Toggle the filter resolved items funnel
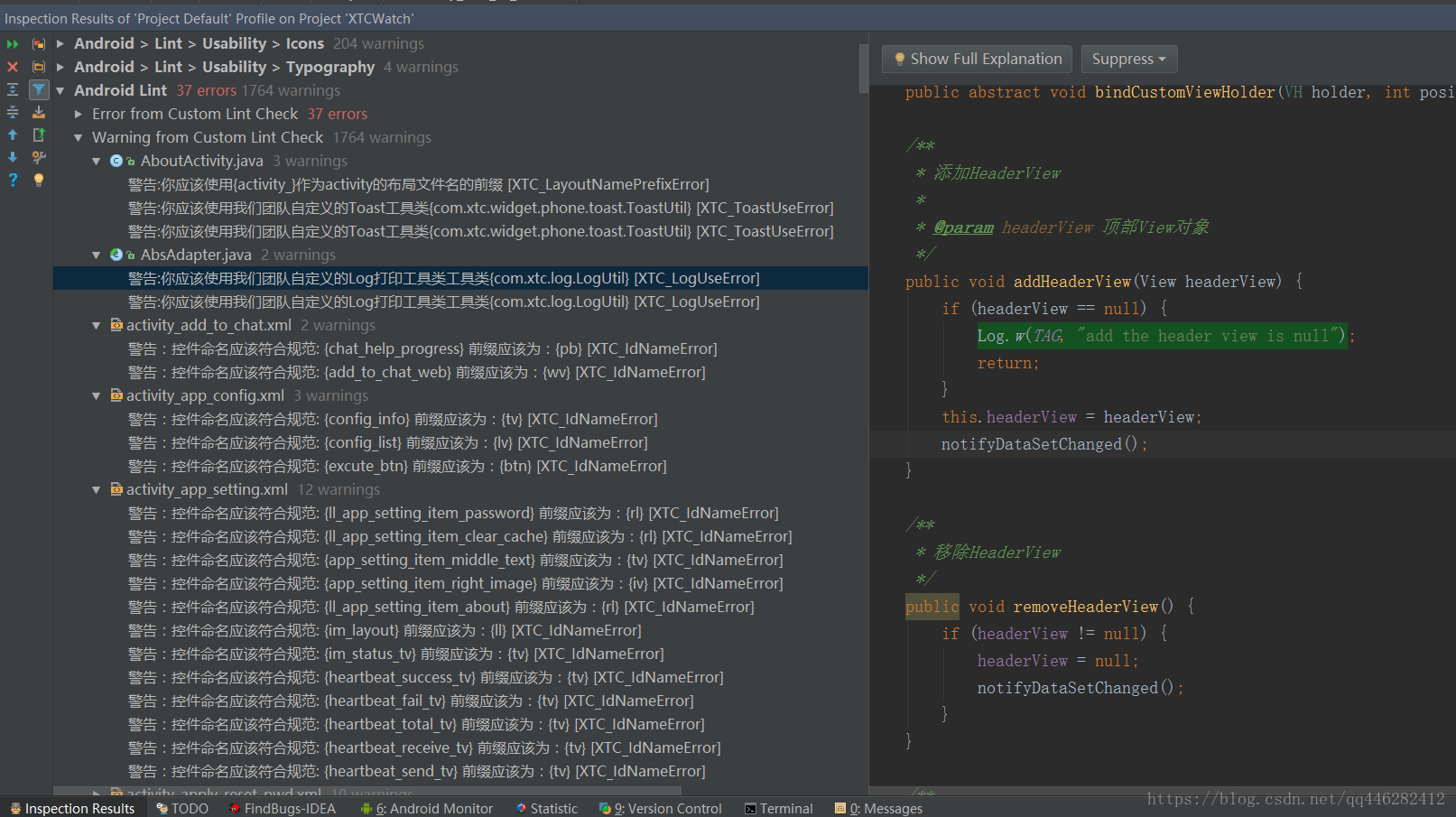The height and width of the screenshot is (817, 1456). click(x=39, y=89)
